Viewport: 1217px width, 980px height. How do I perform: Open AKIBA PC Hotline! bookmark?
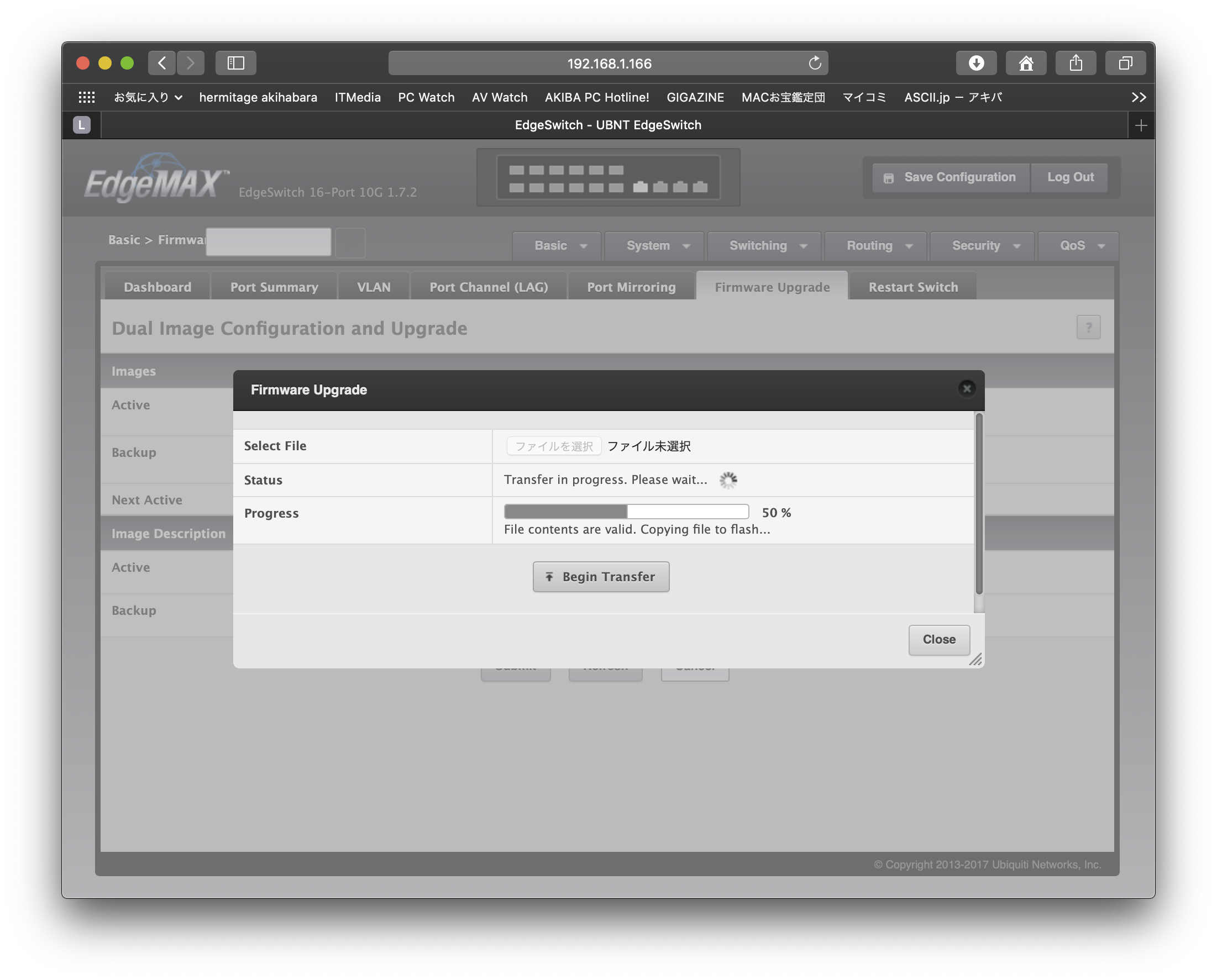pyautogui.click(x=596, y=97)
